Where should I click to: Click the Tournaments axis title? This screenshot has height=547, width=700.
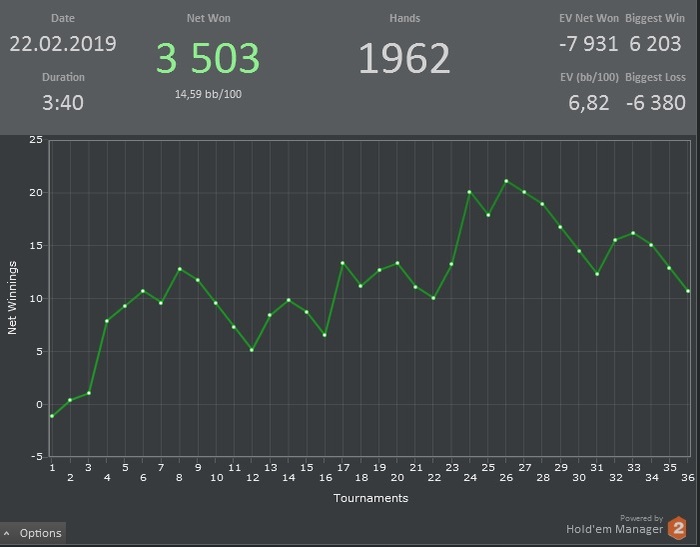tap(371, 498)
